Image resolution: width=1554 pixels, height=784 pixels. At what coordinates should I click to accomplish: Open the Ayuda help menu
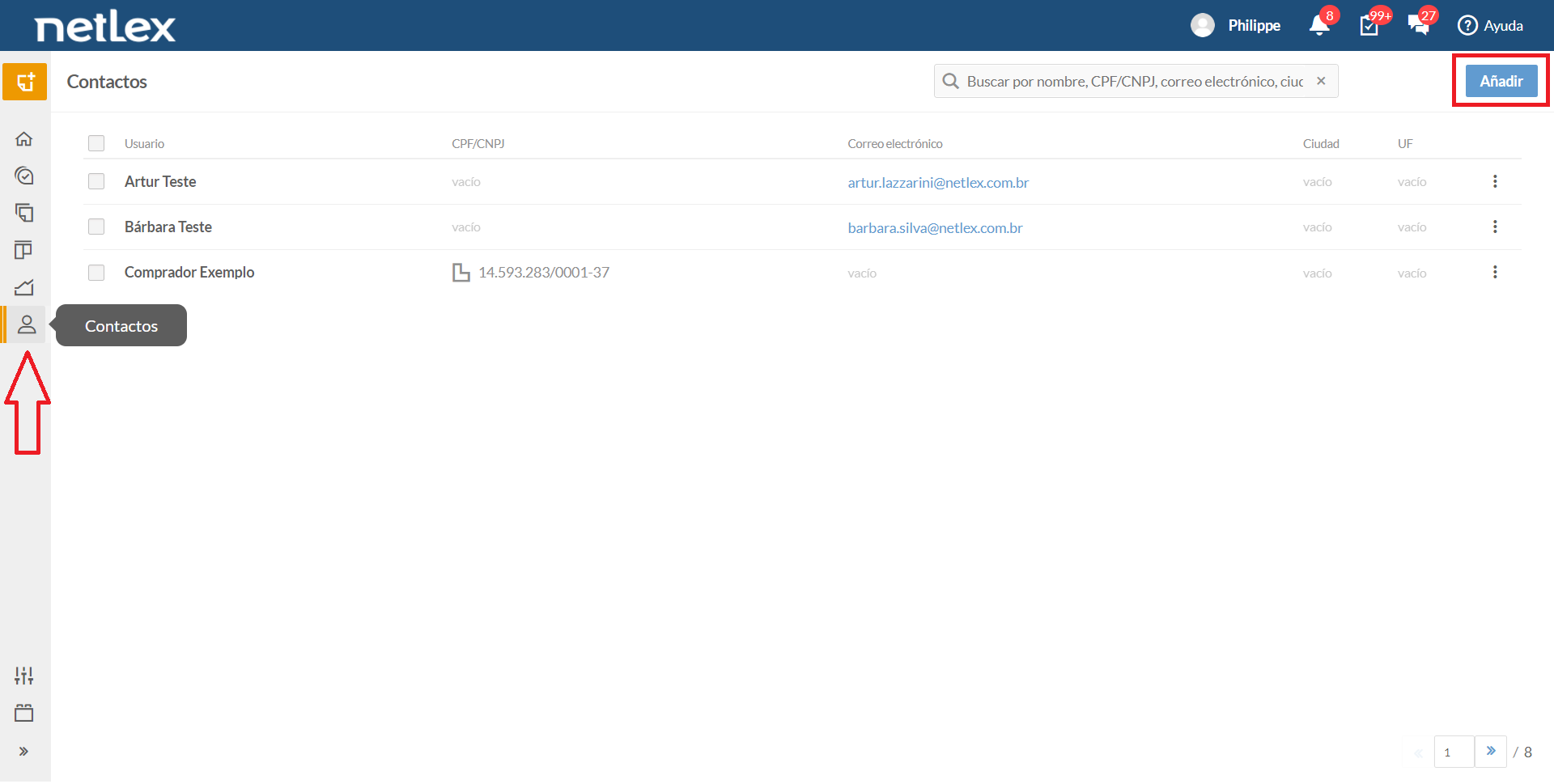click(1490, 25)
